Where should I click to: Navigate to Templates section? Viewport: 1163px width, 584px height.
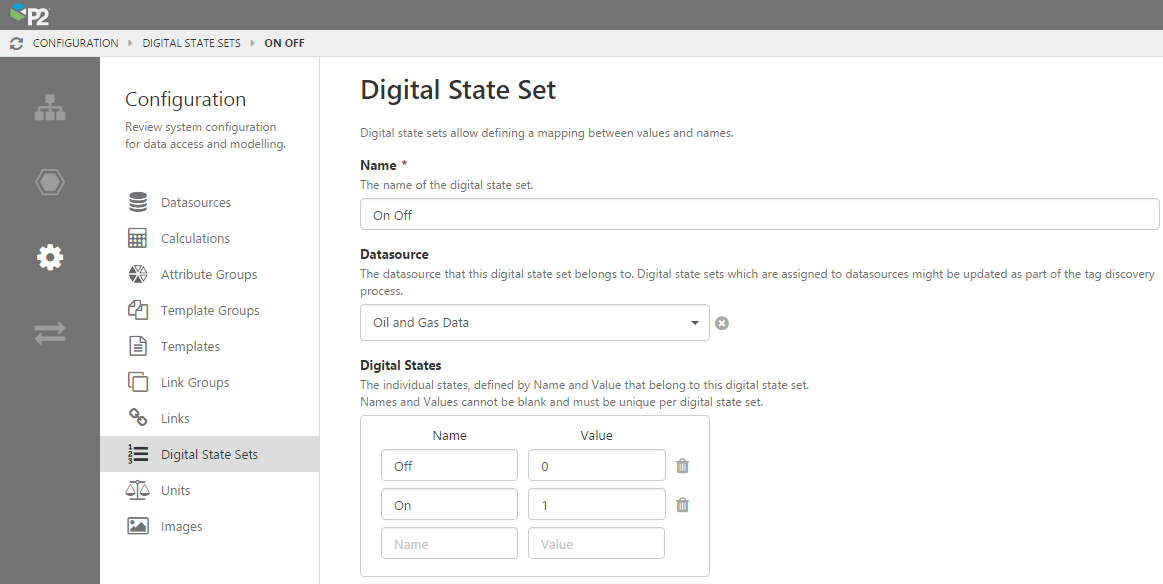tap(190, 347)
